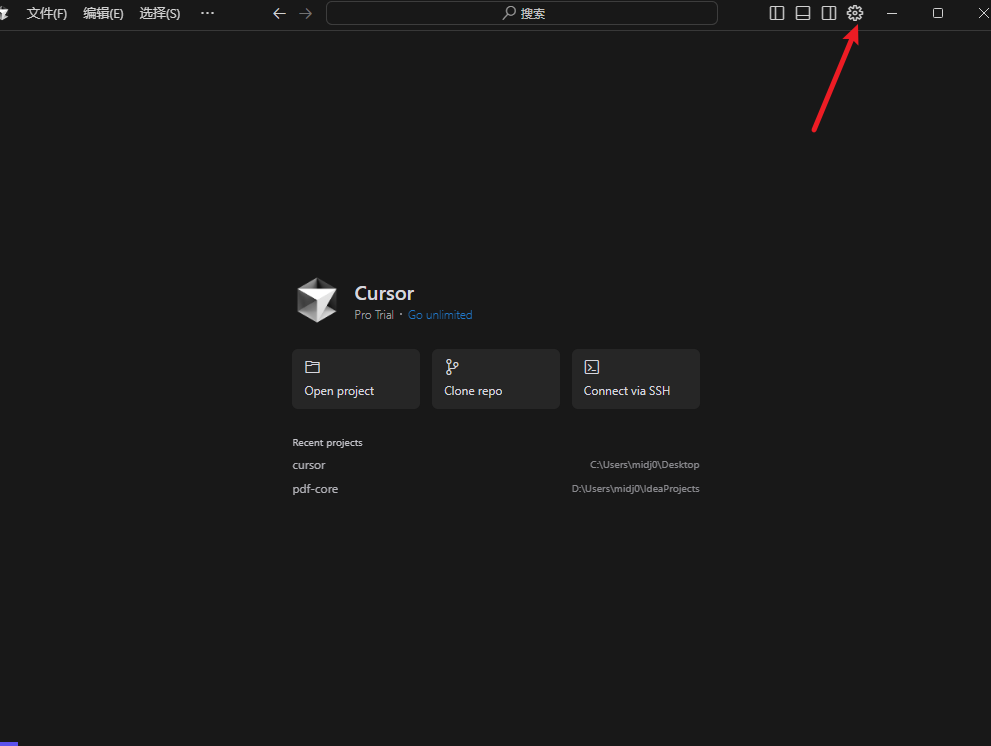991x746 pixels.
Task: Toggle the primary sidebar layout icon
Action: pos(777,13)
